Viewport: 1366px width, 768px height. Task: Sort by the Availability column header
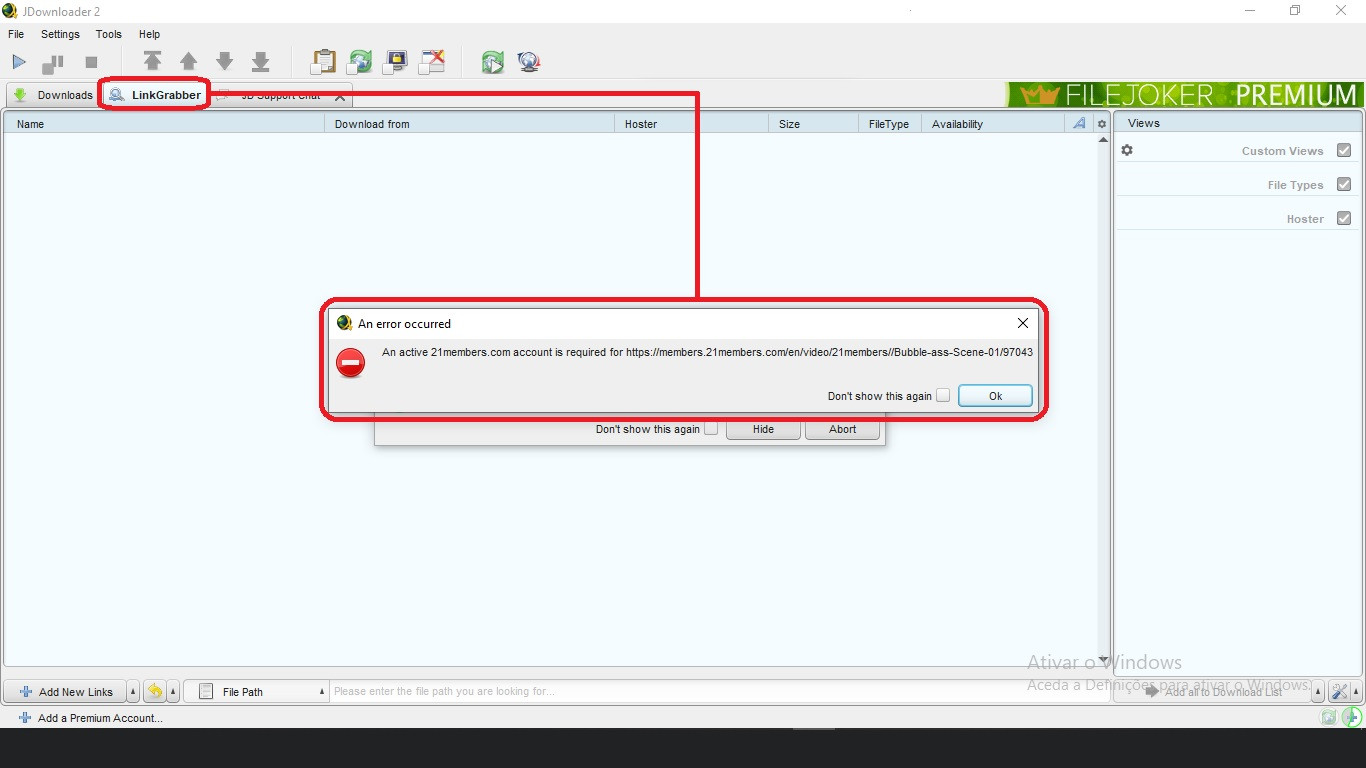coord(993,124)
